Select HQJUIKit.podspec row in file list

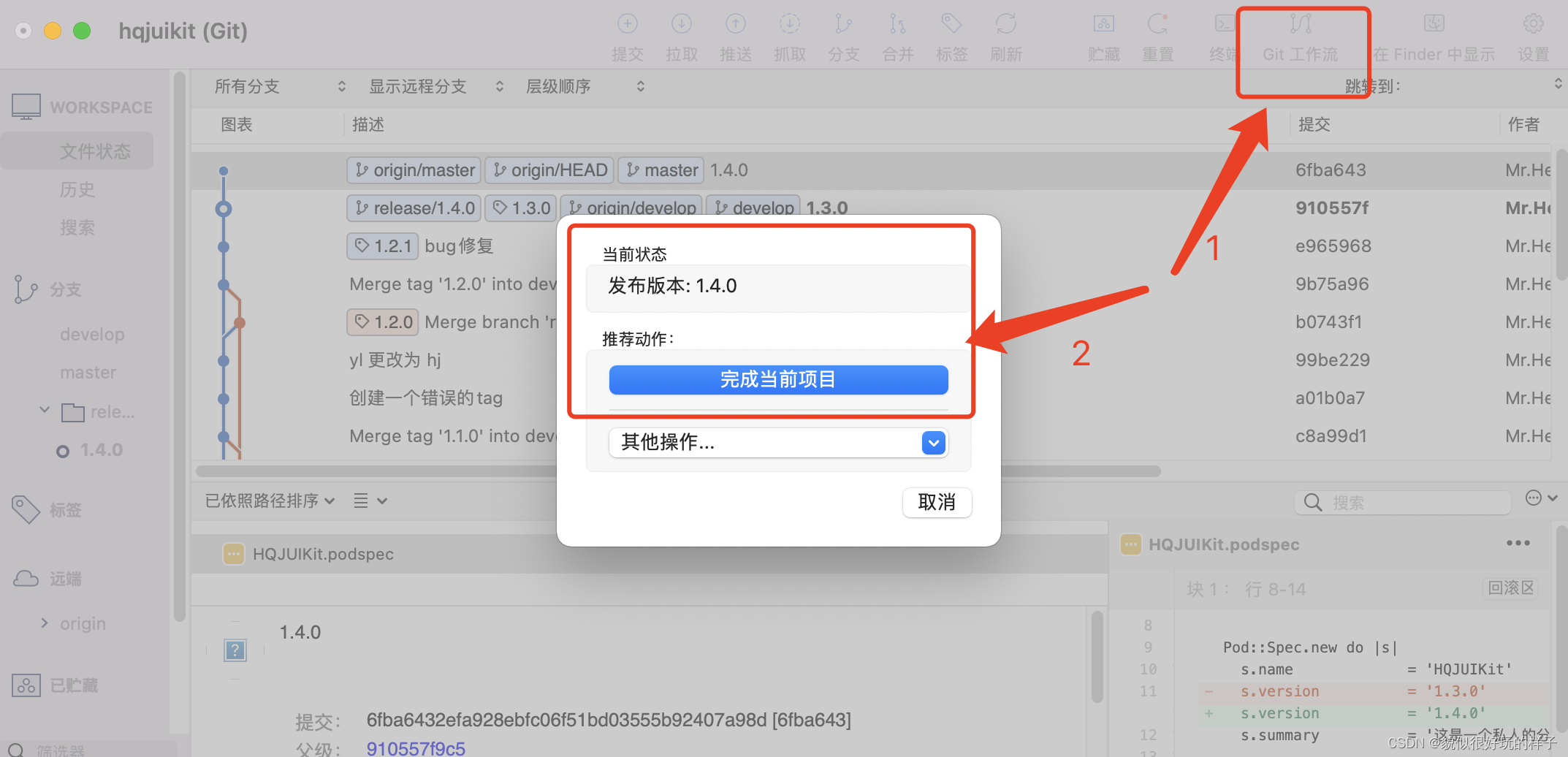pos(649,554)
